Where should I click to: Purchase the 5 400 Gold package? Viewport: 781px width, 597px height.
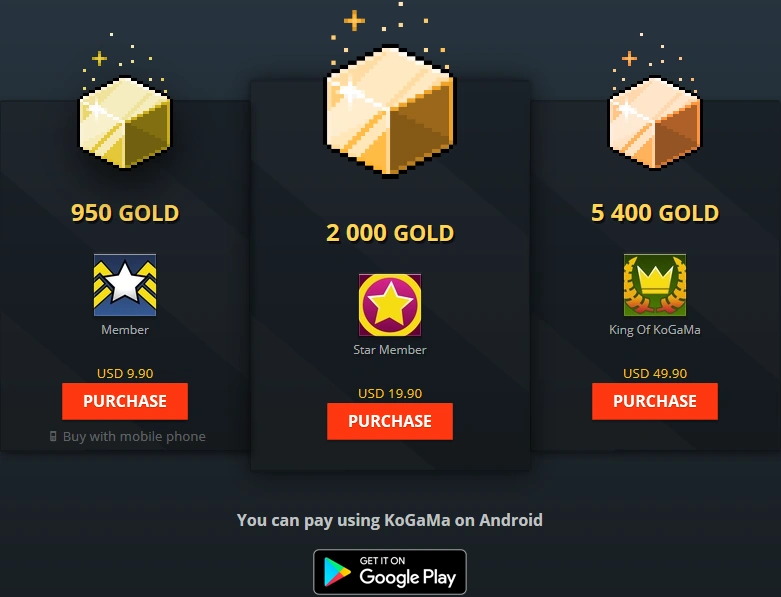tap(655, 401)
